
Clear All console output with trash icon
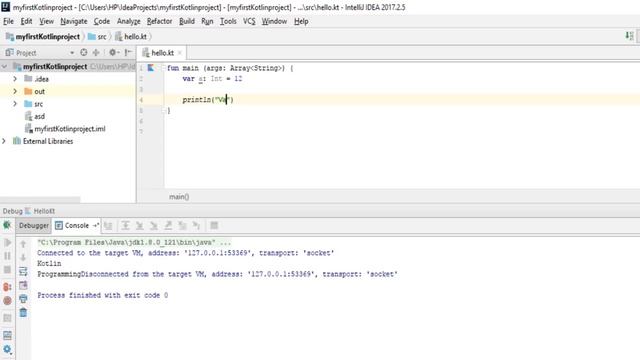[x=23, y=313]
